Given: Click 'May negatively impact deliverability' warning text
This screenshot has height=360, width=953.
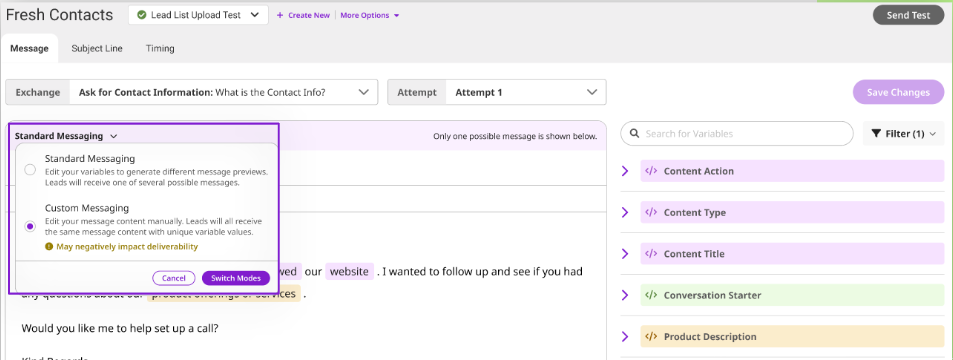Looking at the screenshot, I should point(127,247).
